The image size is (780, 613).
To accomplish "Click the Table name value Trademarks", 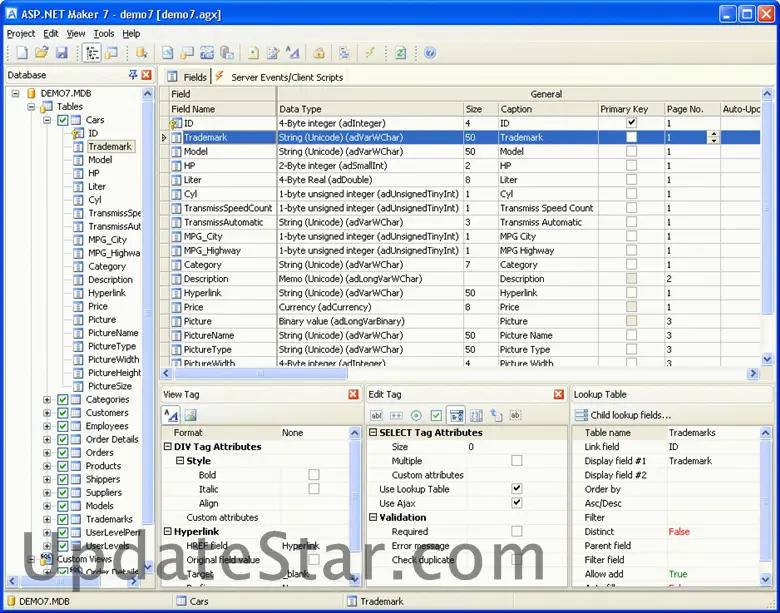I will click(692, 432).
